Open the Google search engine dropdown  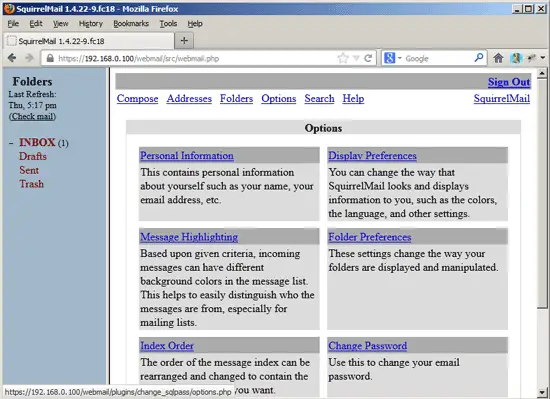393,58
